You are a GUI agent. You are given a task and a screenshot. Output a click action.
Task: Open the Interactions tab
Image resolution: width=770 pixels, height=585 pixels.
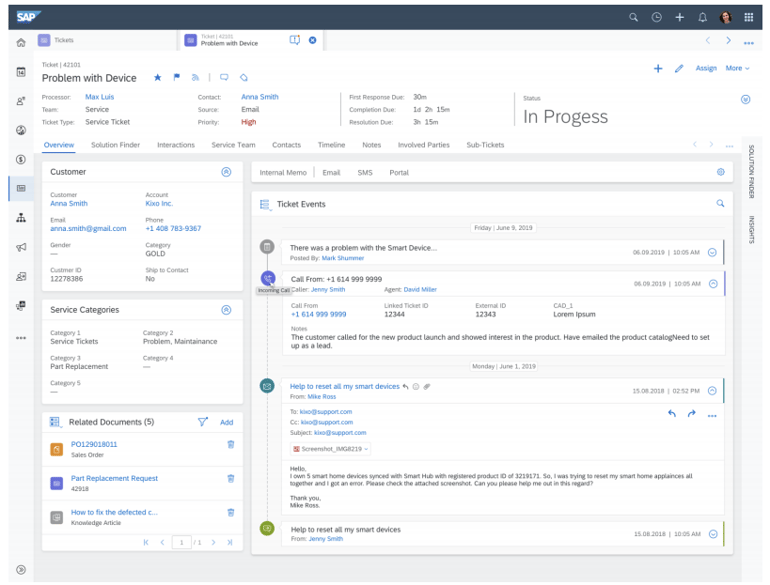click(176, 145)
